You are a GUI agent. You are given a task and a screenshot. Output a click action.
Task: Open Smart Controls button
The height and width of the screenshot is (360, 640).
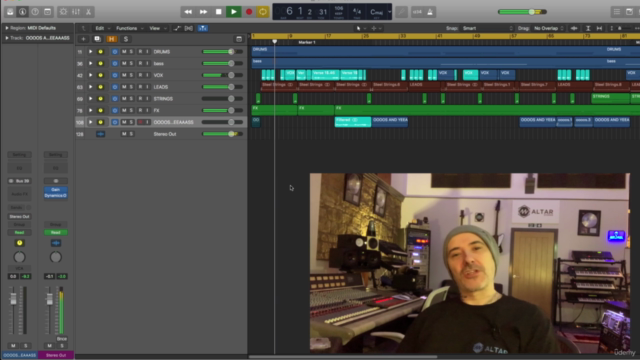pos(63,12)
